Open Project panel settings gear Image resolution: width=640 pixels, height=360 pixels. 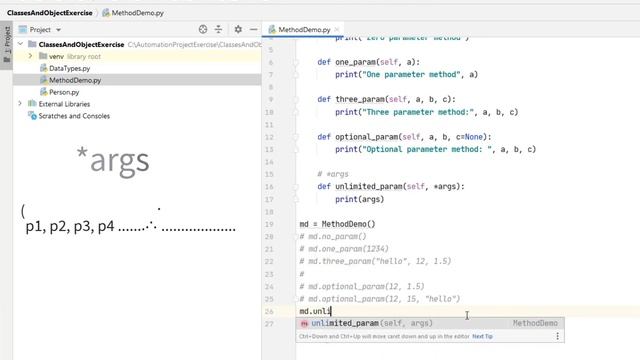tap(238, 29)
